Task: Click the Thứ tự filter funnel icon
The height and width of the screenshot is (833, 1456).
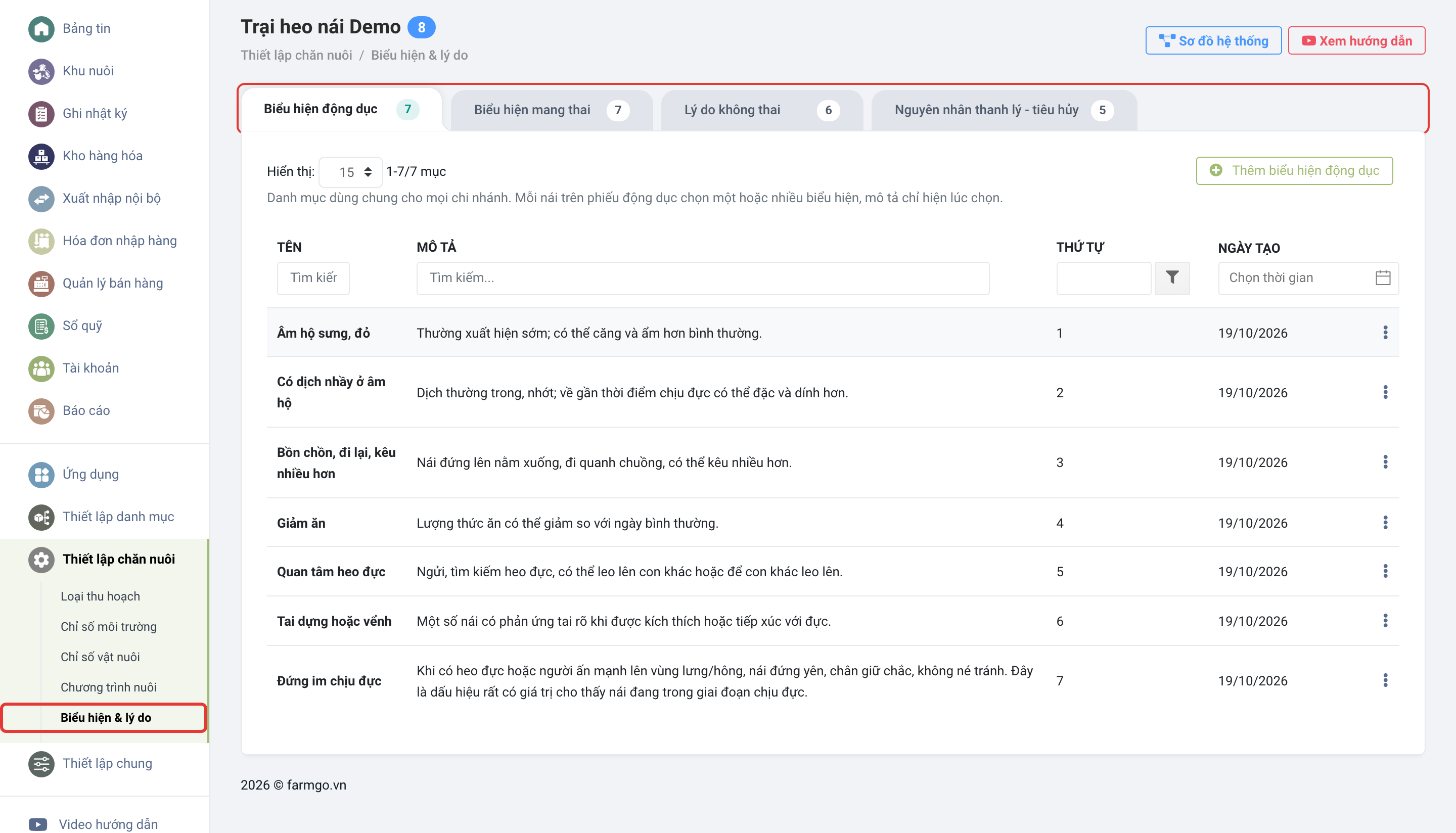Action: (1172, 278)
